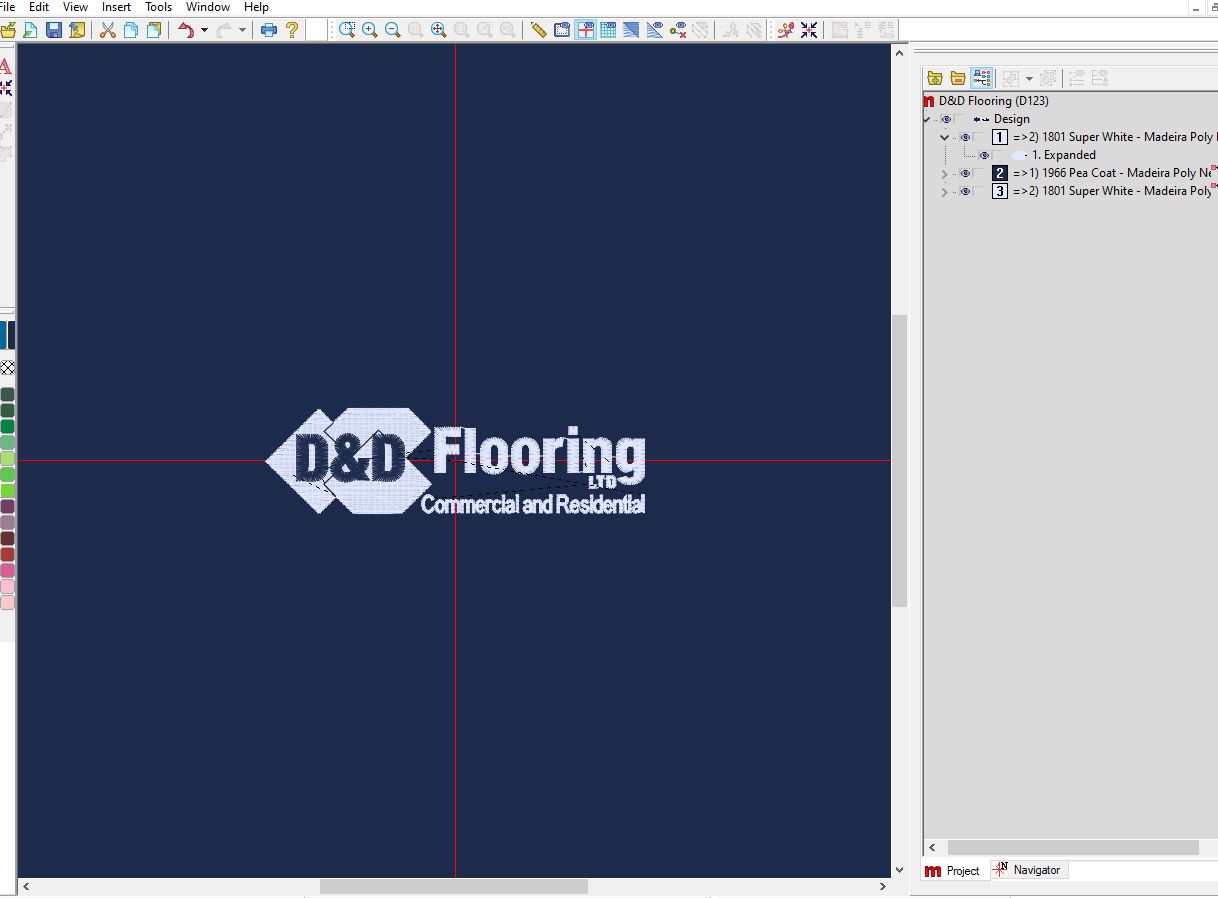Open the Insert menu
This screenshot has height=898, width=1218.
point(116,7)
